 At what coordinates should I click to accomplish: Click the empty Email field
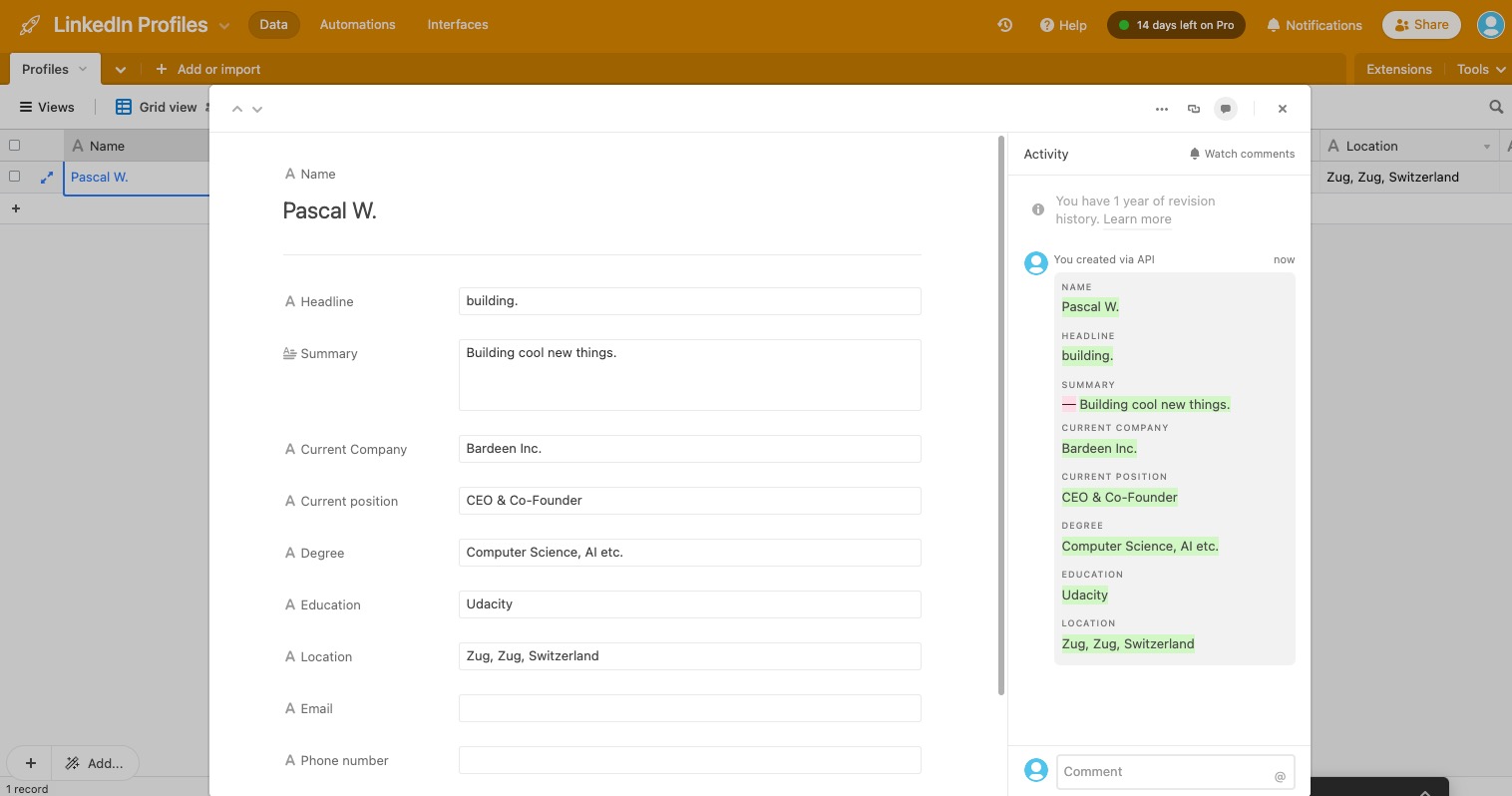click(x=689, y=708)
